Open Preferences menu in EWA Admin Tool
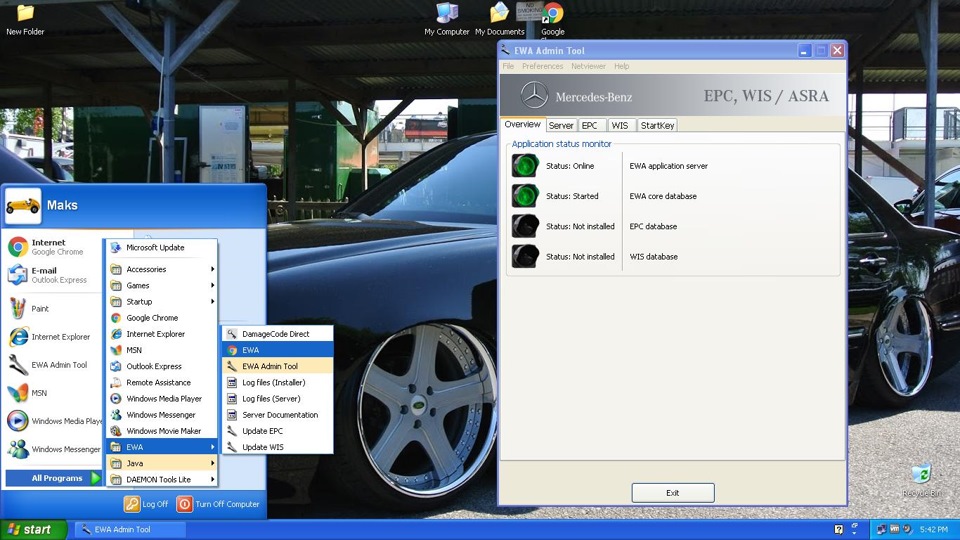The width and height of the screenshot is (960, 540). pyautogui.click(x=542, y=66)
